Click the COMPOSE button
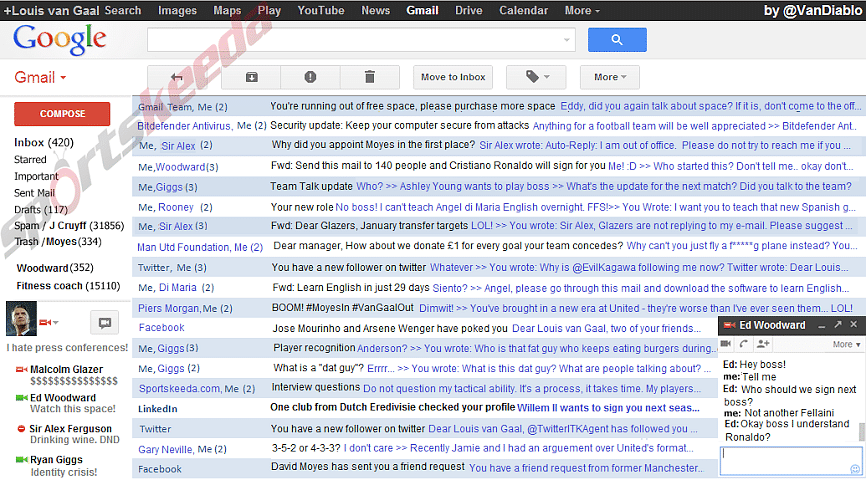Viewport: 866px width, 480px height. pyautogui.click(x=62, y=114)
